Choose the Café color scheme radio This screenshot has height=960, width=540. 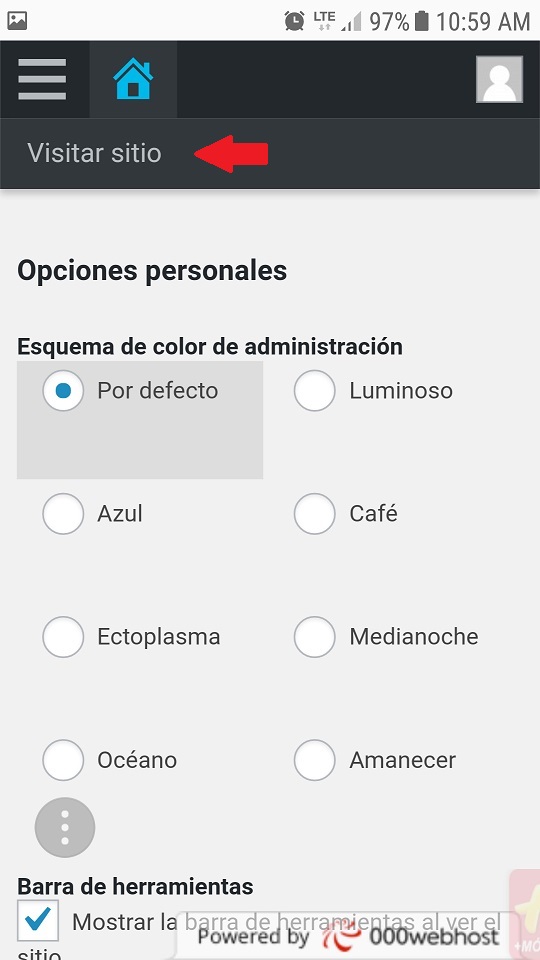(315, 514)
